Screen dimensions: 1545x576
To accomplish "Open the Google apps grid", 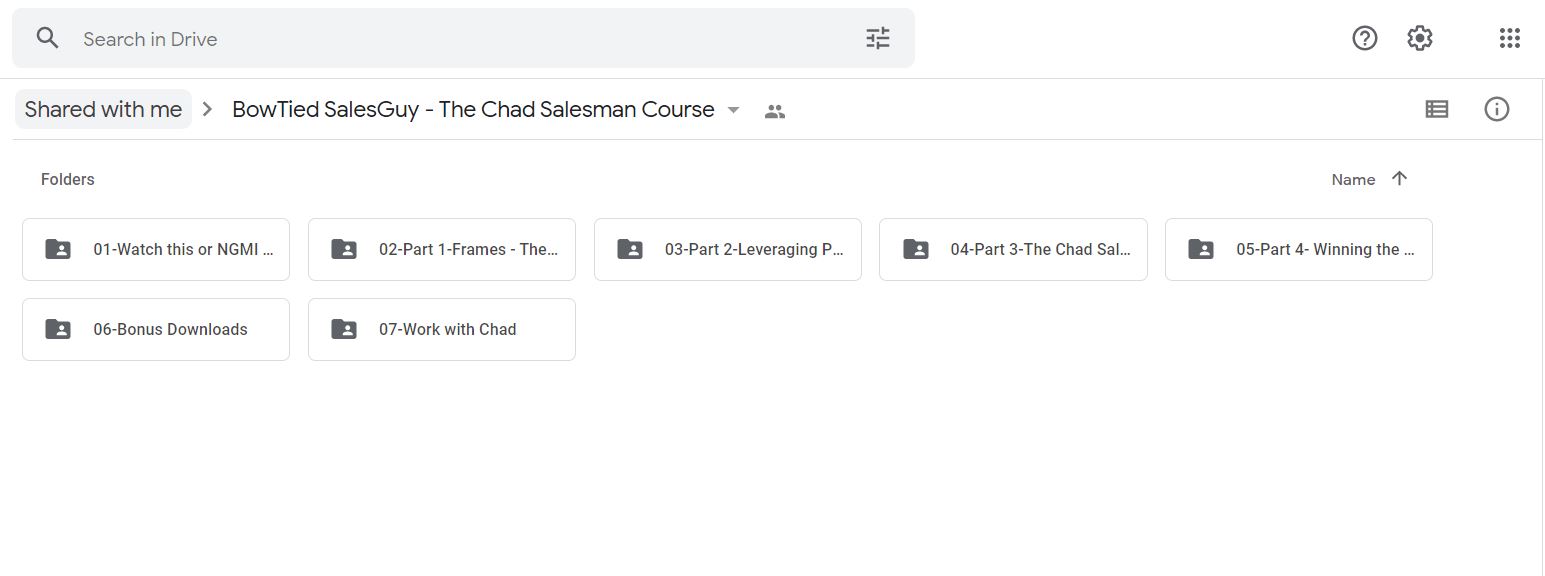I will (1509, 38).
